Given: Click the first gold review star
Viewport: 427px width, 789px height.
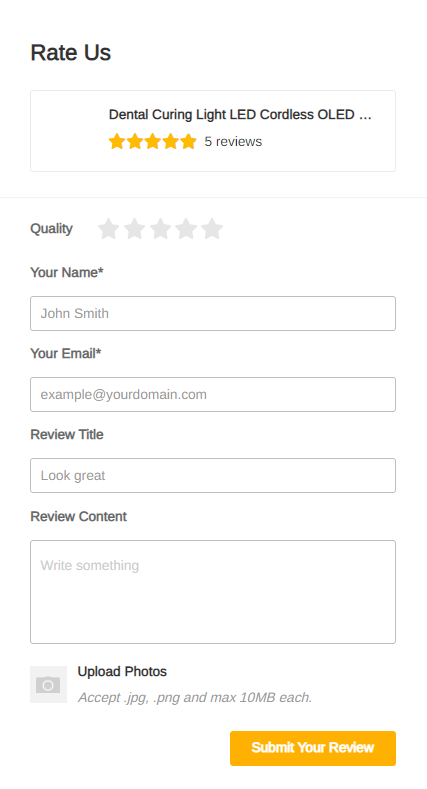Looking at the screenshot, I should tap(117, 141).
